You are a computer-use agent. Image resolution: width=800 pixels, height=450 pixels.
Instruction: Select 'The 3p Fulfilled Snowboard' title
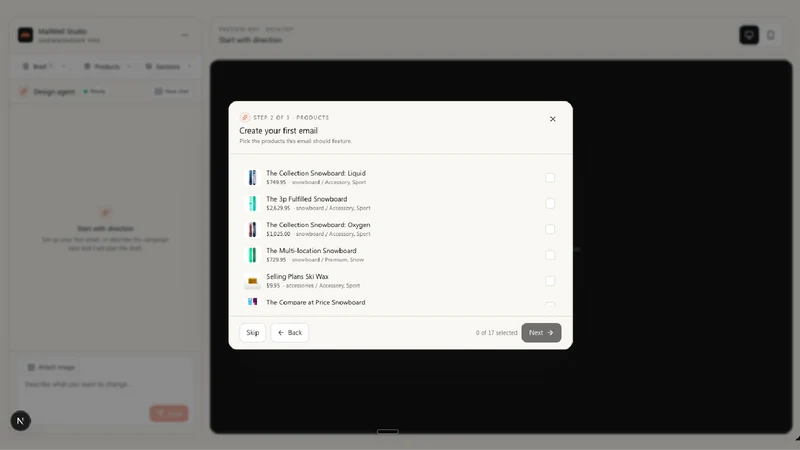(x=307, y=199)
